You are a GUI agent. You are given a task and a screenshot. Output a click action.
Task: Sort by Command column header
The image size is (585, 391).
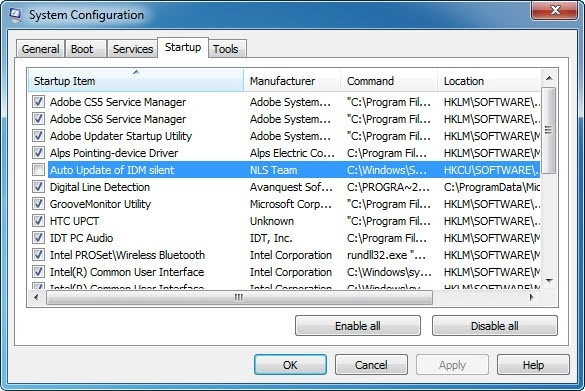point(389,80)
